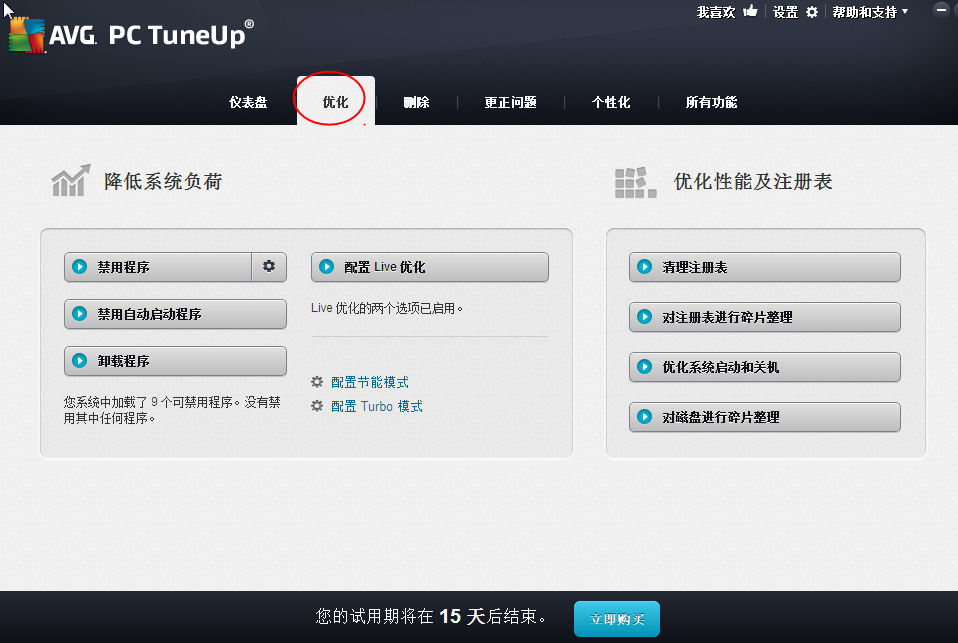Click the thumbs-up 我喜欢 icon
Viewport: 958px width, 643px height.
pos(750,11)
